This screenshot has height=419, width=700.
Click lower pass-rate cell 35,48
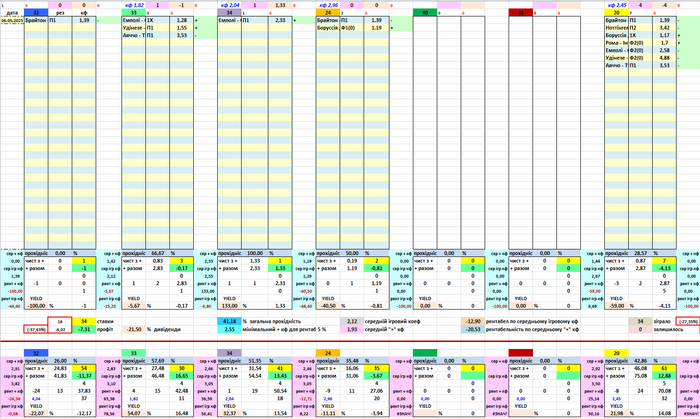point(352,361)
